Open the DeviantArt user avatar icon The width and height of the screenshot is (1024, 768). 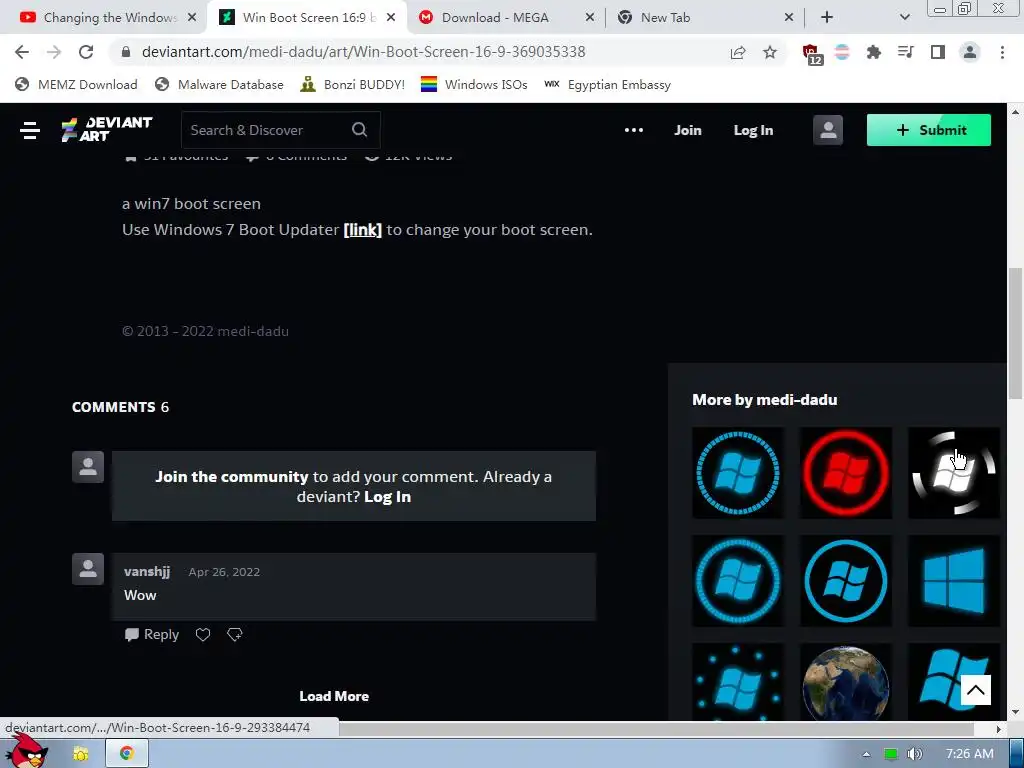(828, 130)
